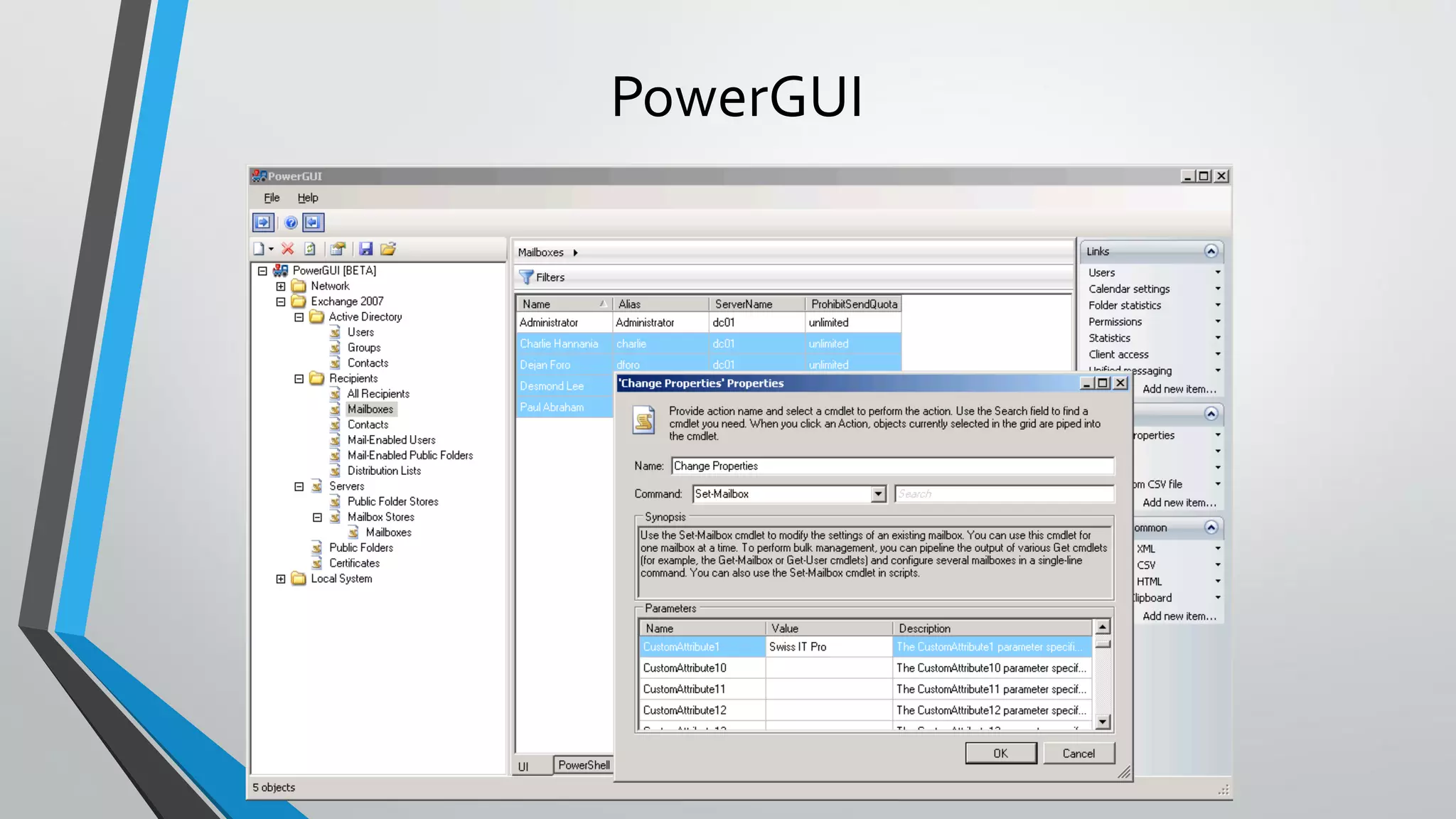Collapse the Mailbox Stores tree node

click(x=317, y=518)
